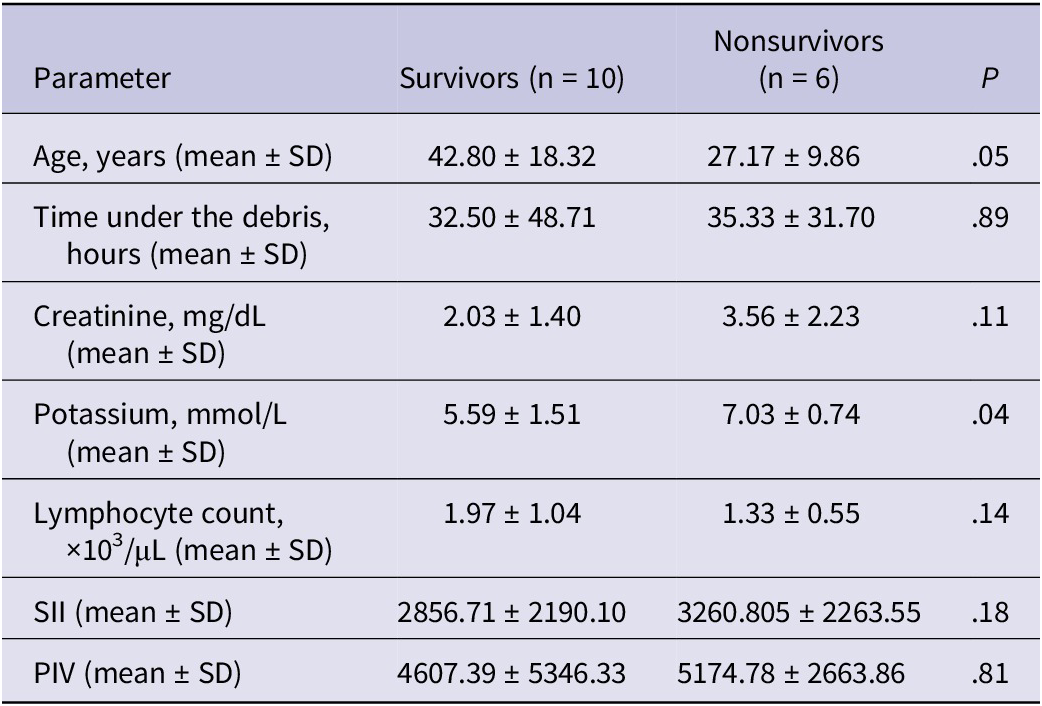1042x706 pixels.
Task: Click the 35.33 ± 31.70 cell
Action: coord(798,218)
